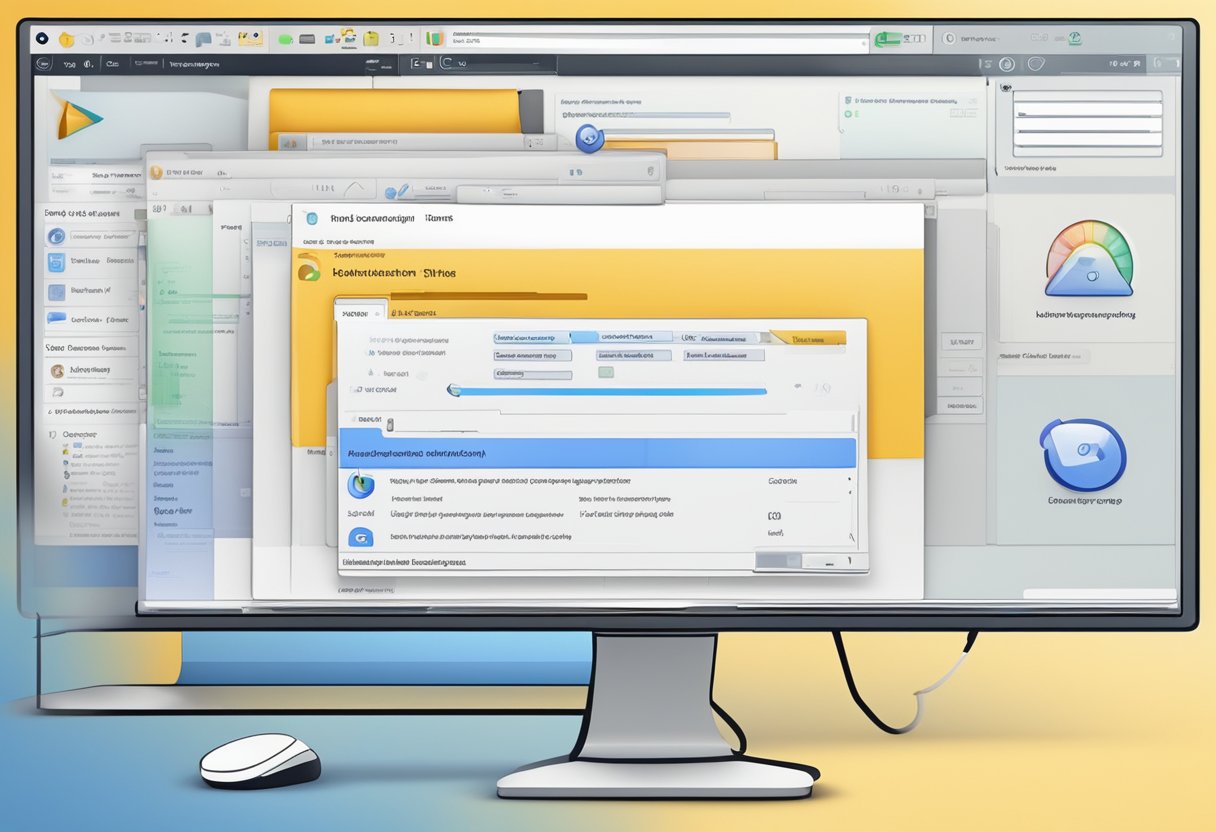Click the round blue disk icon

[1082, 453]
